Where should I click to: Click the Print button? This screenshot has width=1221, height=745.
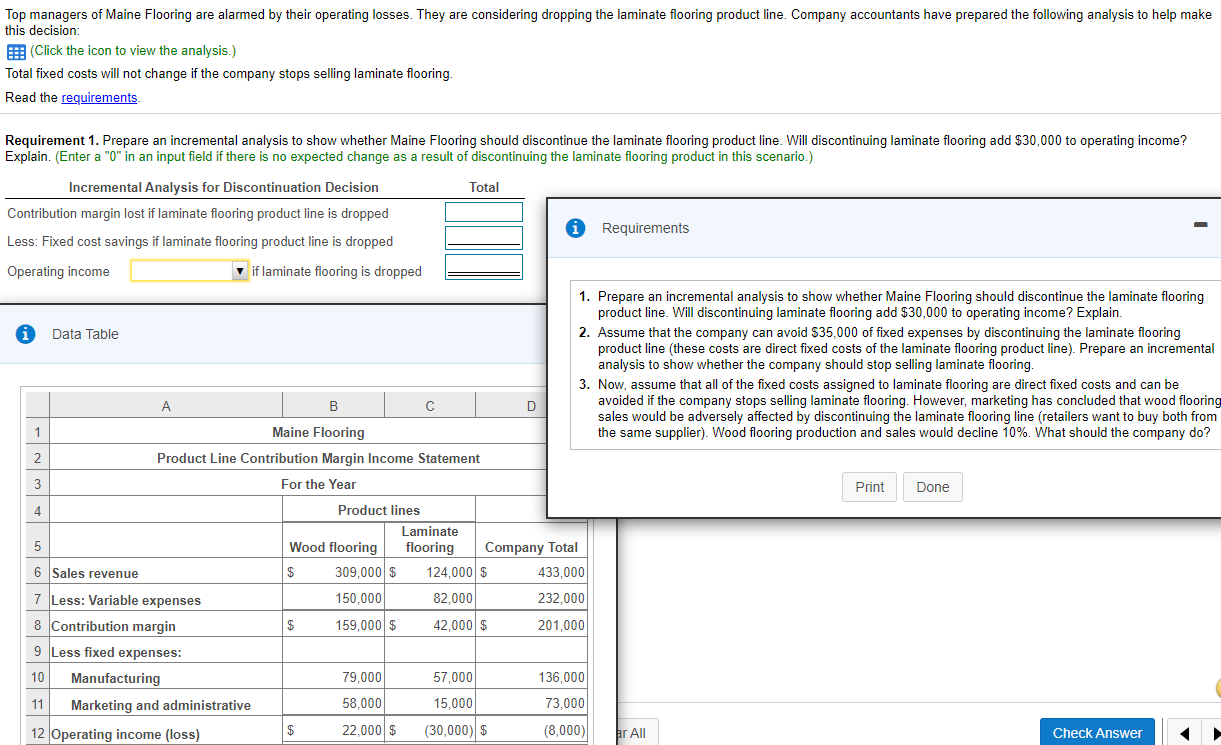(870, 487)
